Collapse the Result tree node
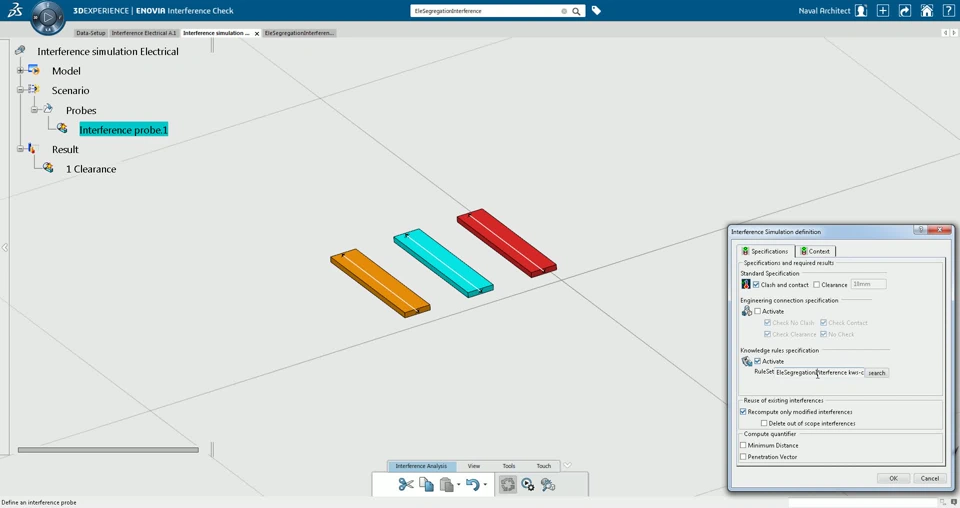960x508 pixels. [20, 149]
